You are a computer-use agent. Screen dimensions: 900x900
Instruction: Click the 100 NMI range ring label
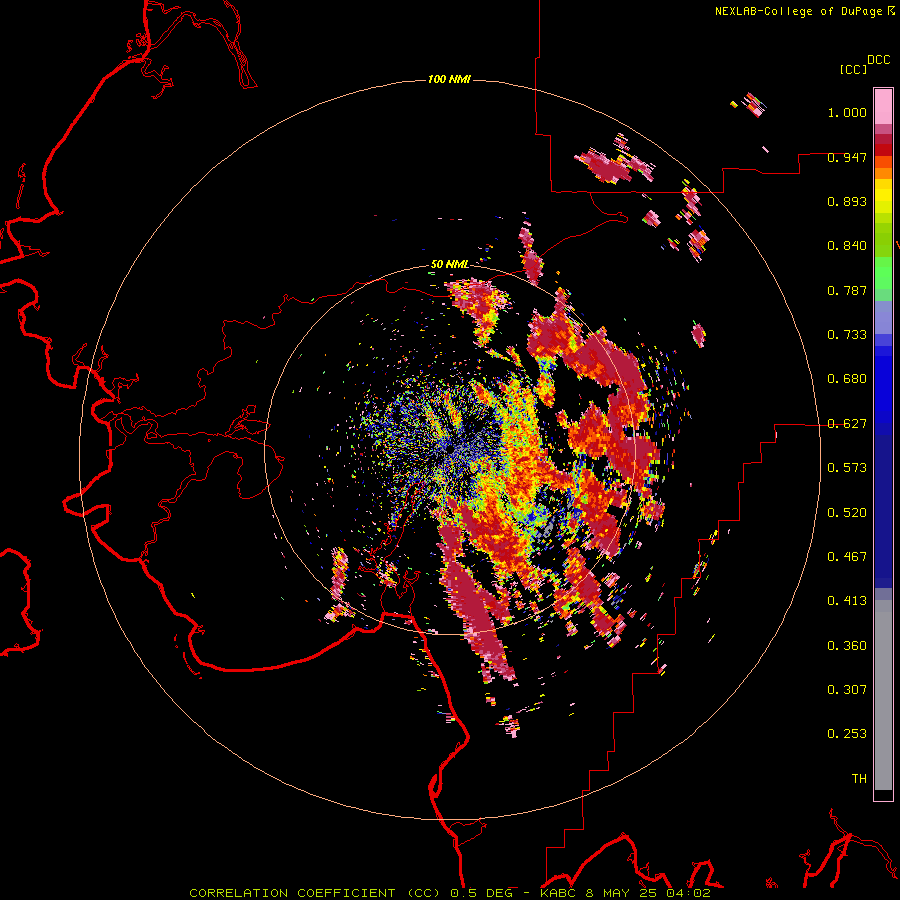[449, 79]
